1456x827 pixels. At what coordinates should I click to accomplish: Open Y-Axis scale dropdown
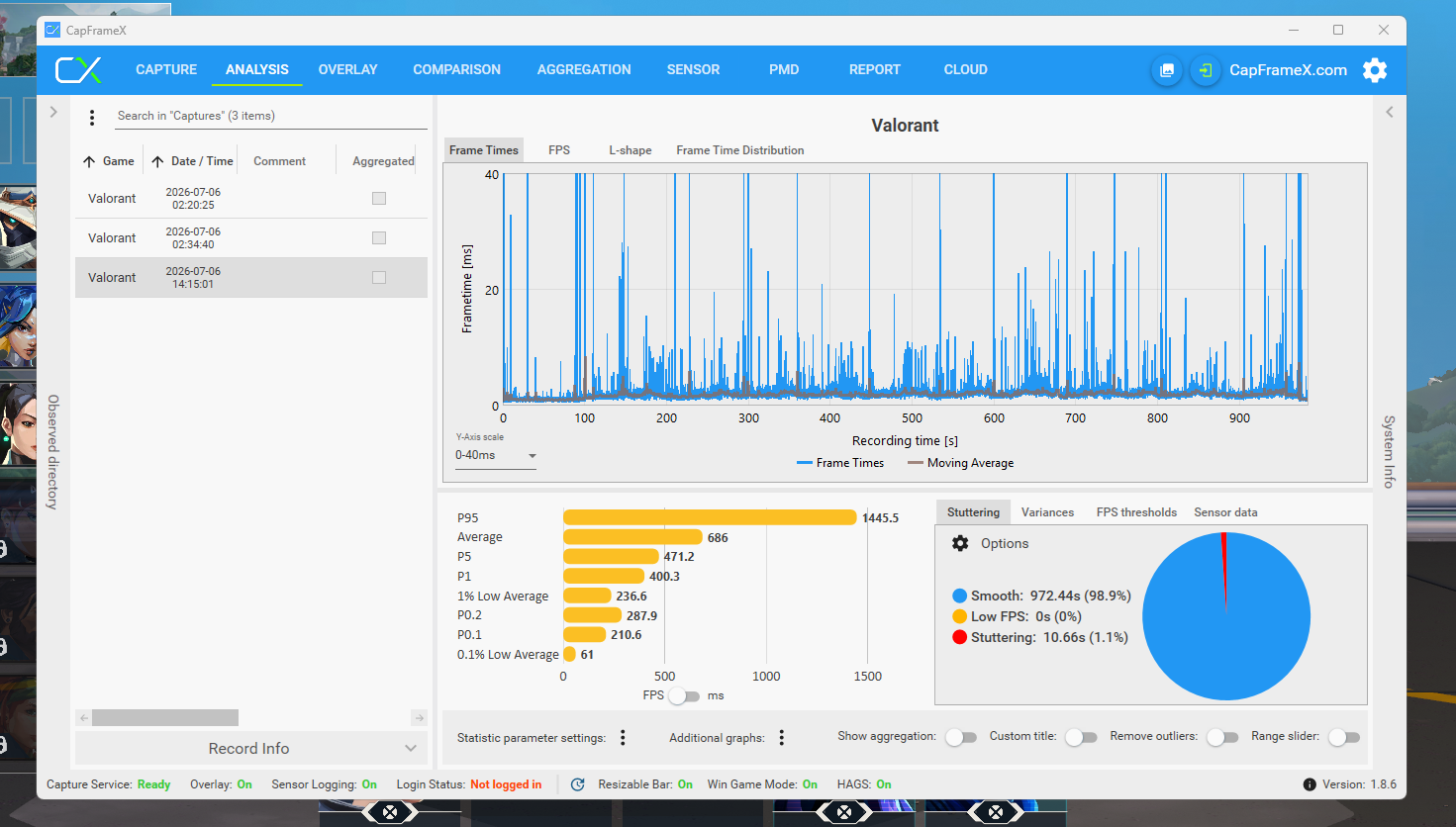(495, 456)
